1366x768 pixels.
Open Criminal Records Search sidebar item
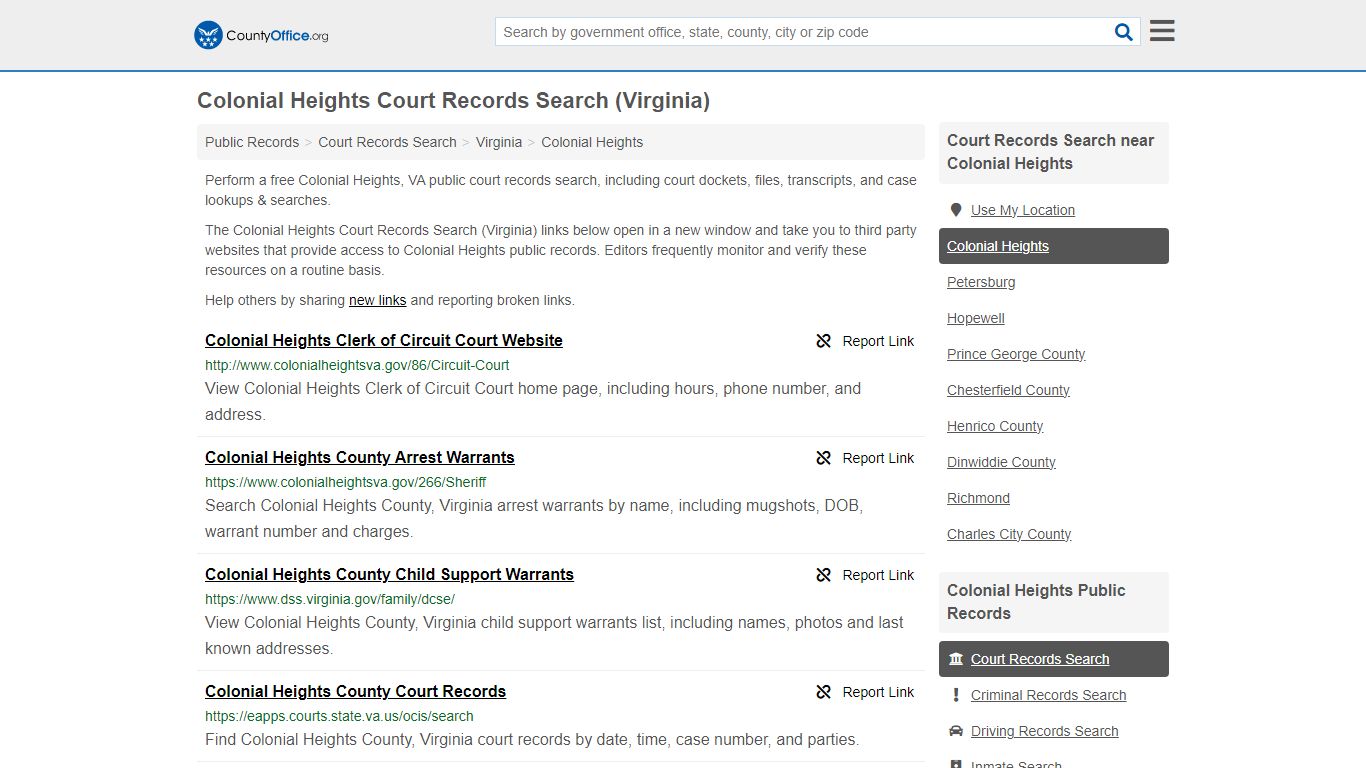pyautogui.click(x=1048, y=695)
